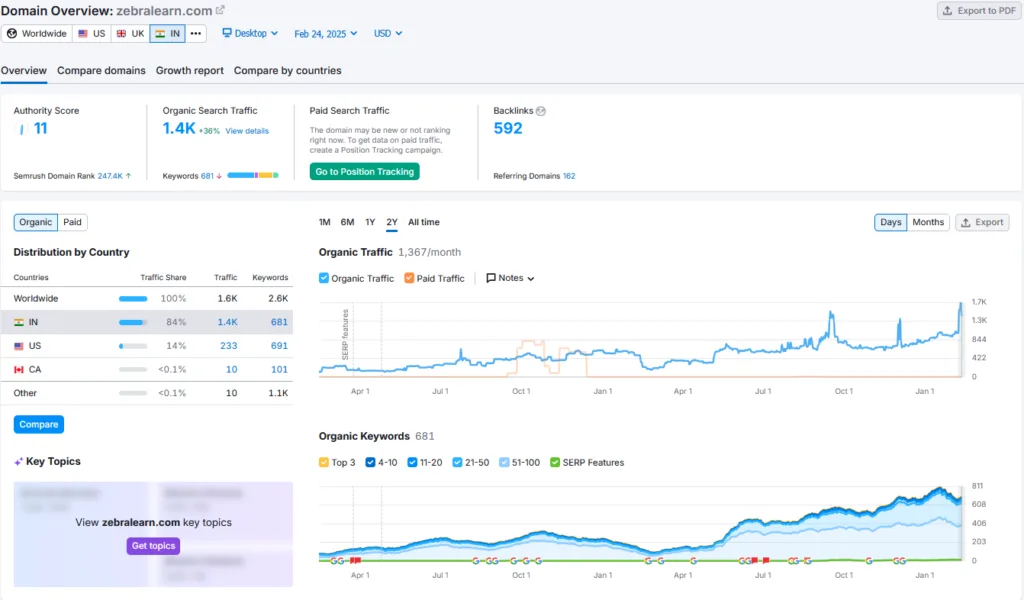1024x600 pixels.
Task: Click the Get topics button
Action: (x=153, y=546)
